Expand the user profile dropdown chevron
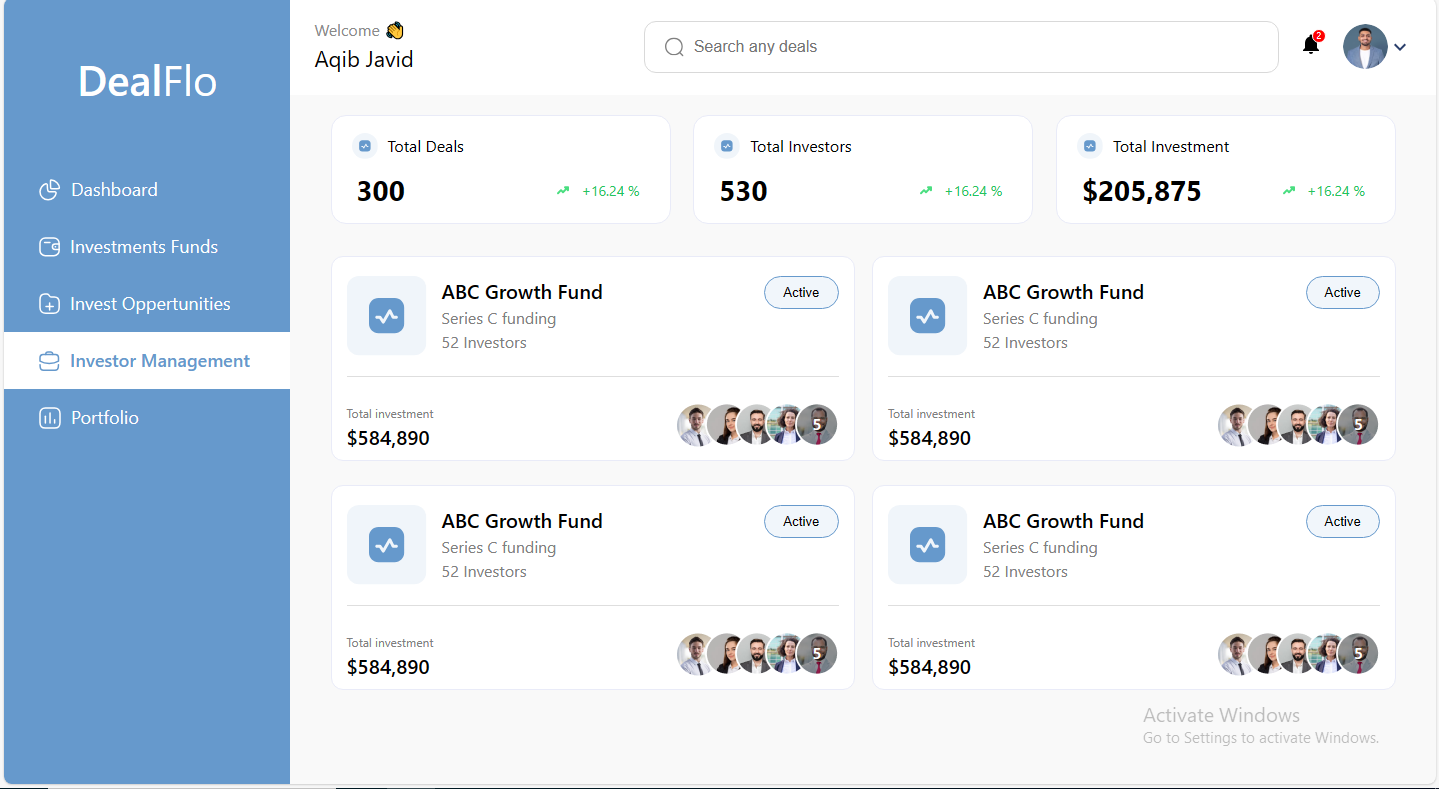Viewport: 1439px width, 789px height. coord(1400,47)
